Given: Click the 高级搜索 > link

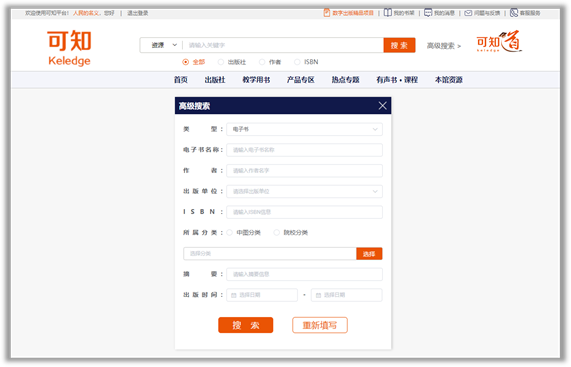Looking at the screenshot, I should tap(444, 46).
